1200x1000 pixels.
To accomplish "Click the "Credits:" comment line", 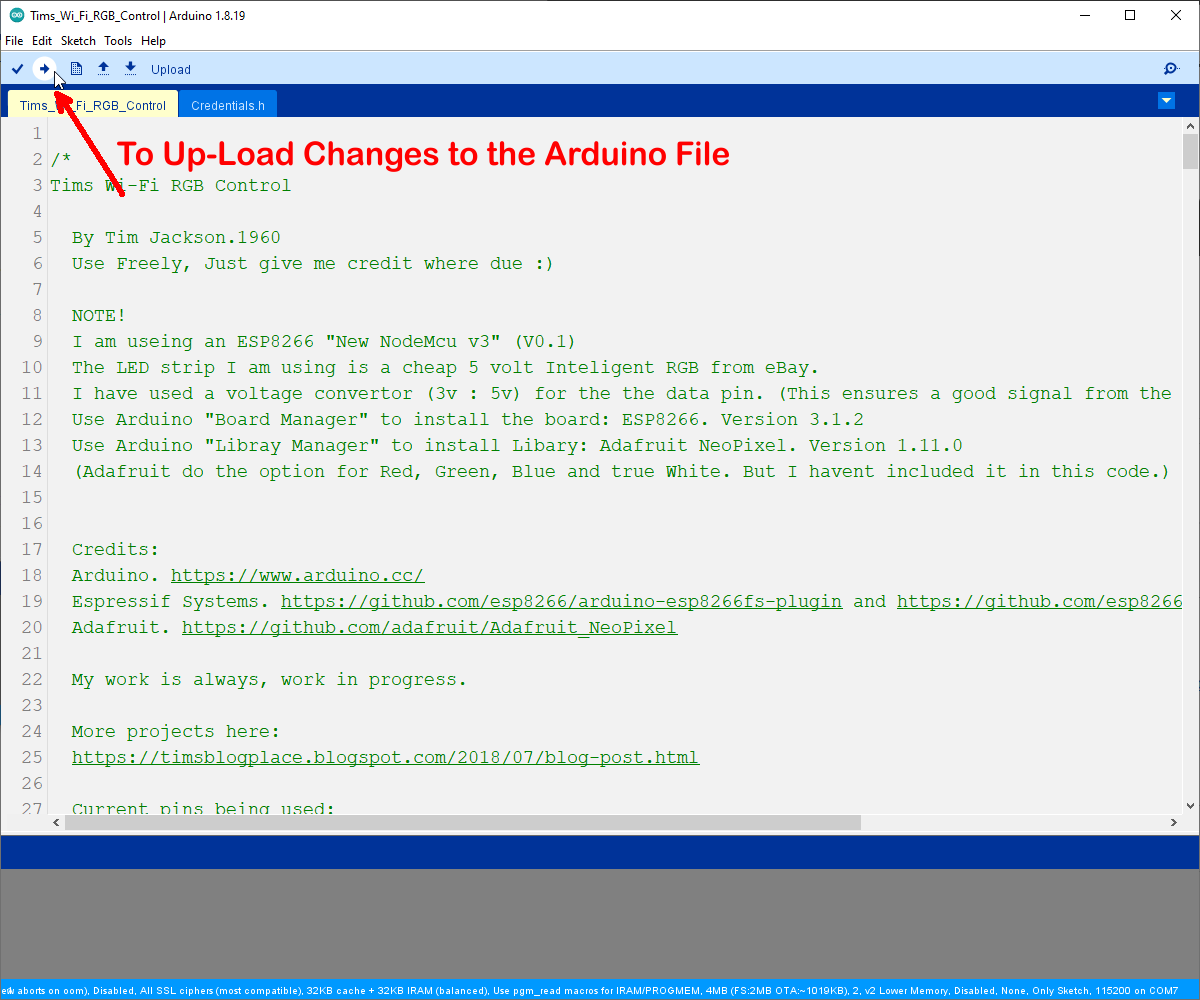I will point(115,550).
